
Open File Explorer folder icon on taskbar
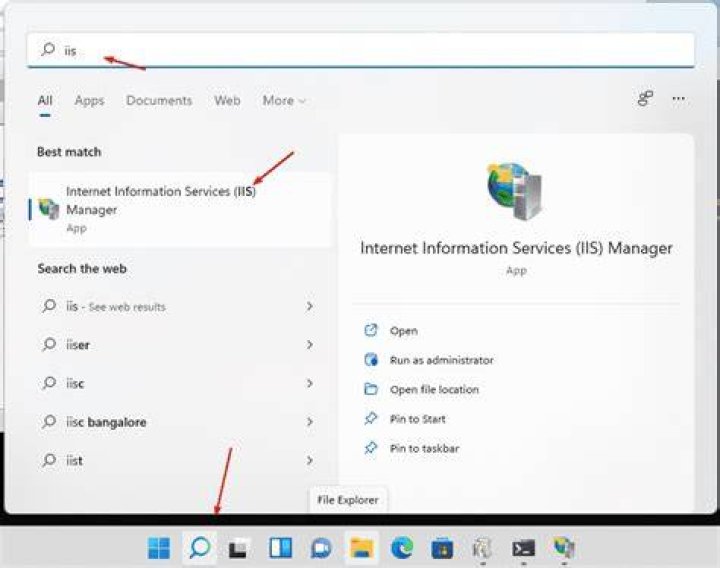[361, 547]
